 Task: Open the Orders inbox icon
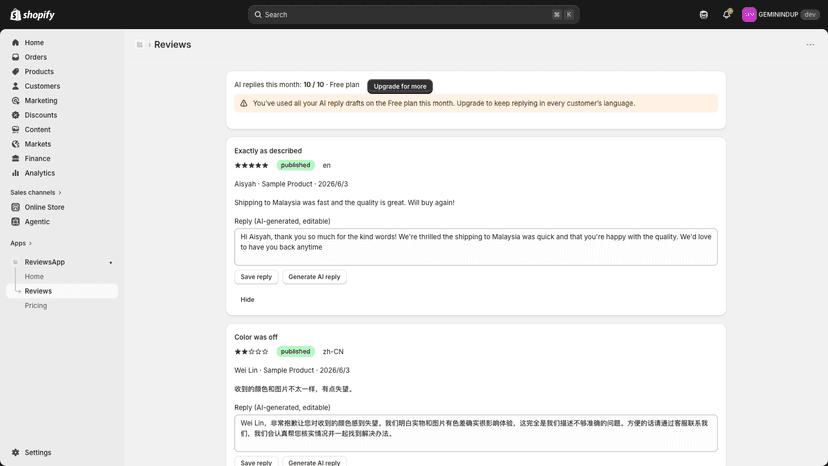coord(15,57)
